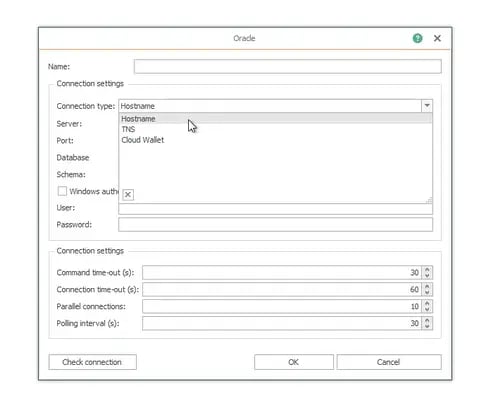
Task: Decrease Polling interval with down arrow
Action: pos(427,327)
